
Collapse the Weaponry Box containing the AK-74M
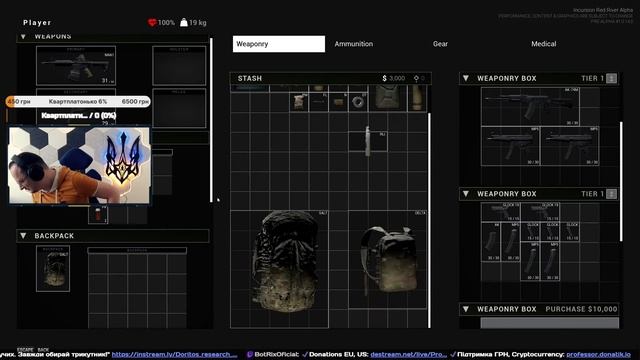click(466, 78)
